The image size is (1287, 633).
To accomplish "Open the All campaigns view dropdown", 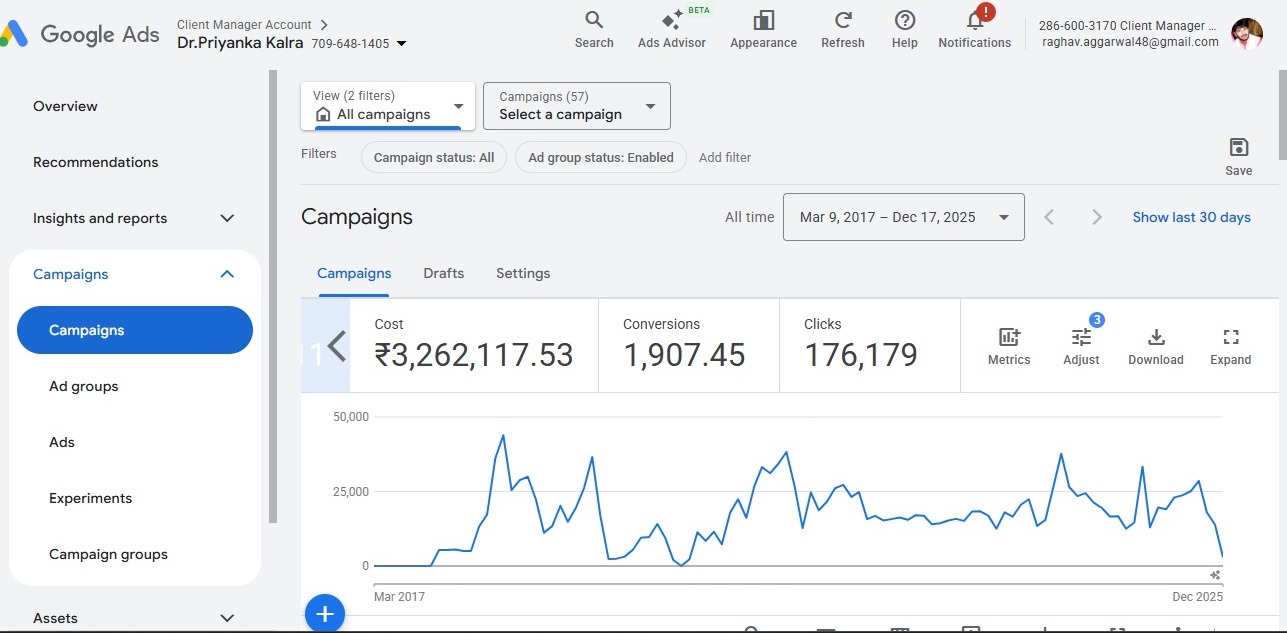I will pyautogui.click(x=387, y=106).
